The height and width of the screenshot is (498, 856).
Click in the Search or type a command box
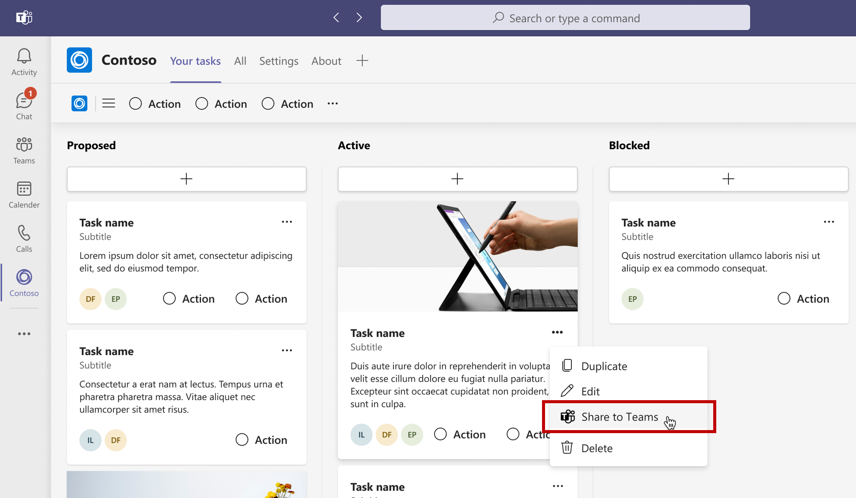click(x=565, y=17)
